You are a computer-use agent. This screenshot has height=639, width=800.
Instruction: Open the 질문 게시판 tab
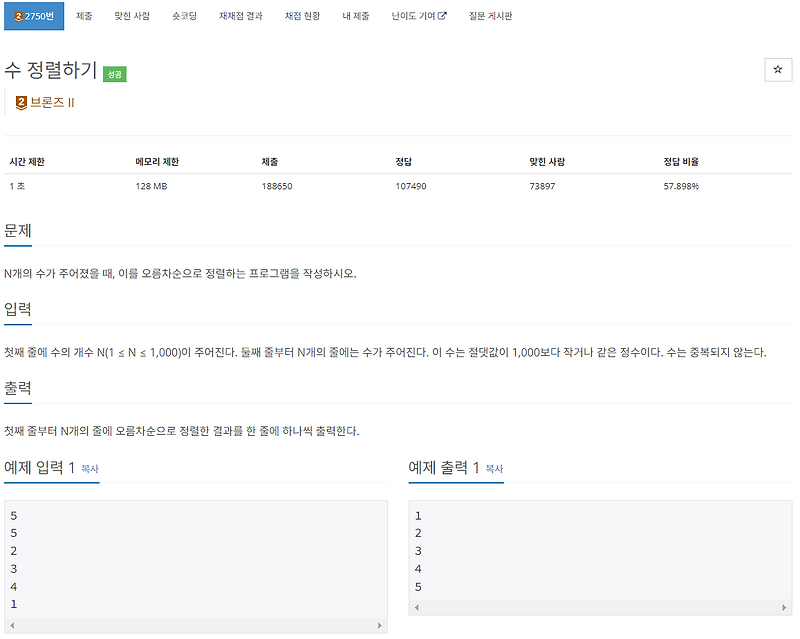(490, 16)
